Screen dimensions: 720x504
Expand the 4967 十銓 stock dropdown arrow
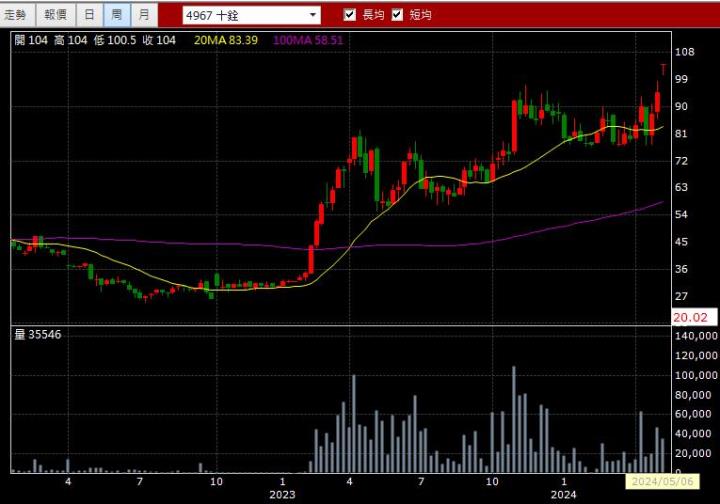[312, 16]
